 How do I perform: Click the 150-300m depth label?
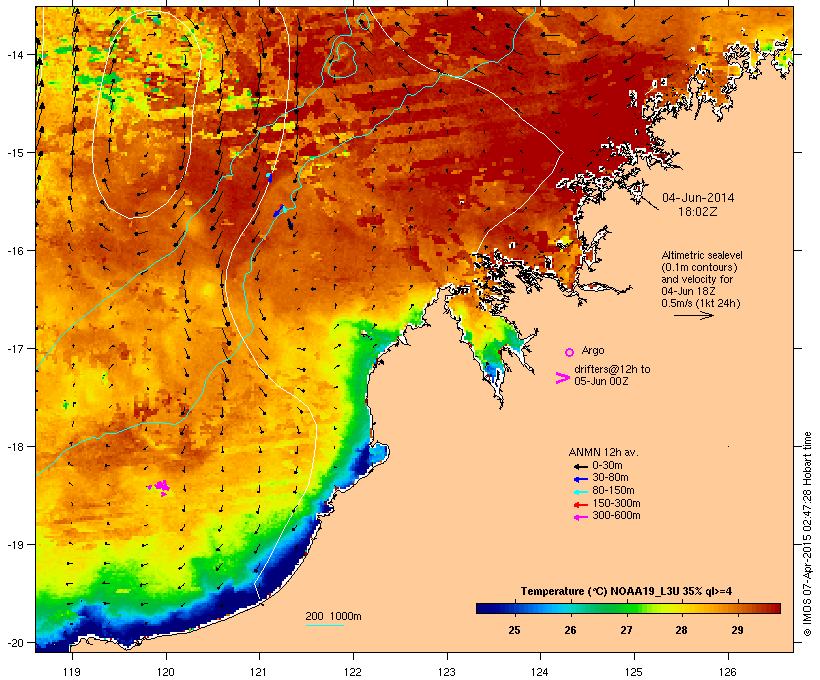(x=616, y=503)
